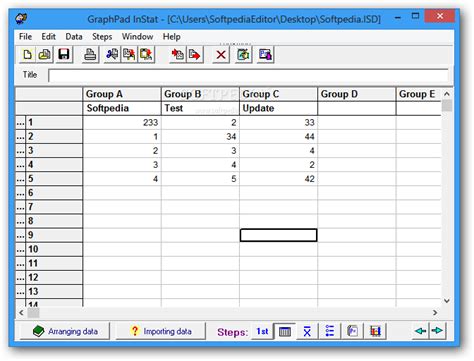Click the highlighted cell in Group C row 9
The width and height of the screenshot is (474, 361).
pyautogui.click(x=278, y=235)
